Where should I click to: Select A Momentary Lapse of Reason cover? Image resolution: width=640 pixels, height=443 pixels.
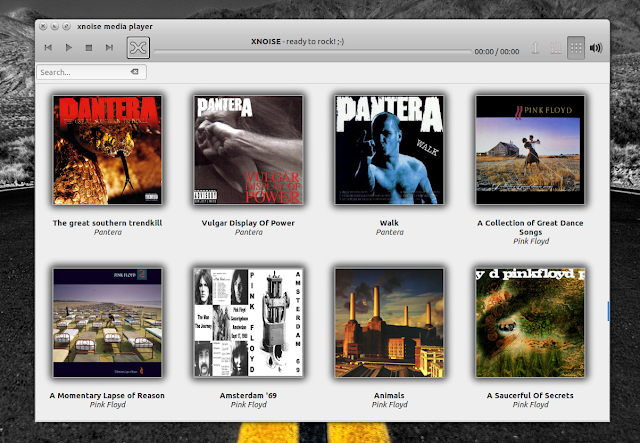pyautogui.click(x=107, y=323)
